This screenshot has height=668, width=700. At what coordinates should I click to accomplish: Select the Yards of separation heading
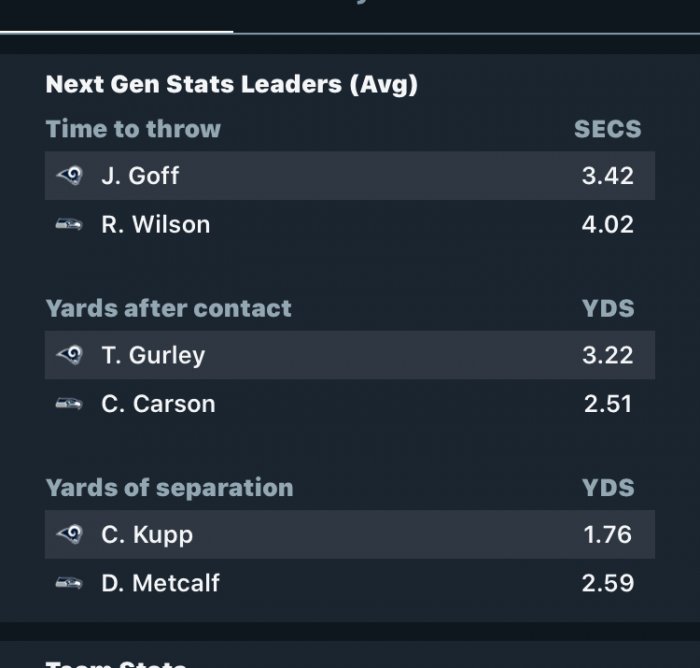click(x=169, y=488)
